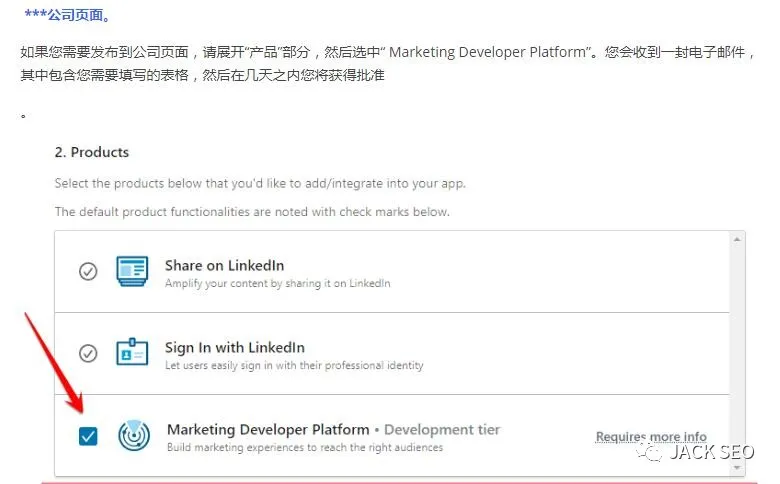Select the "Marketing Developer Platform" product title
This screenshot has width=780, height=484.
click(268, 429)
